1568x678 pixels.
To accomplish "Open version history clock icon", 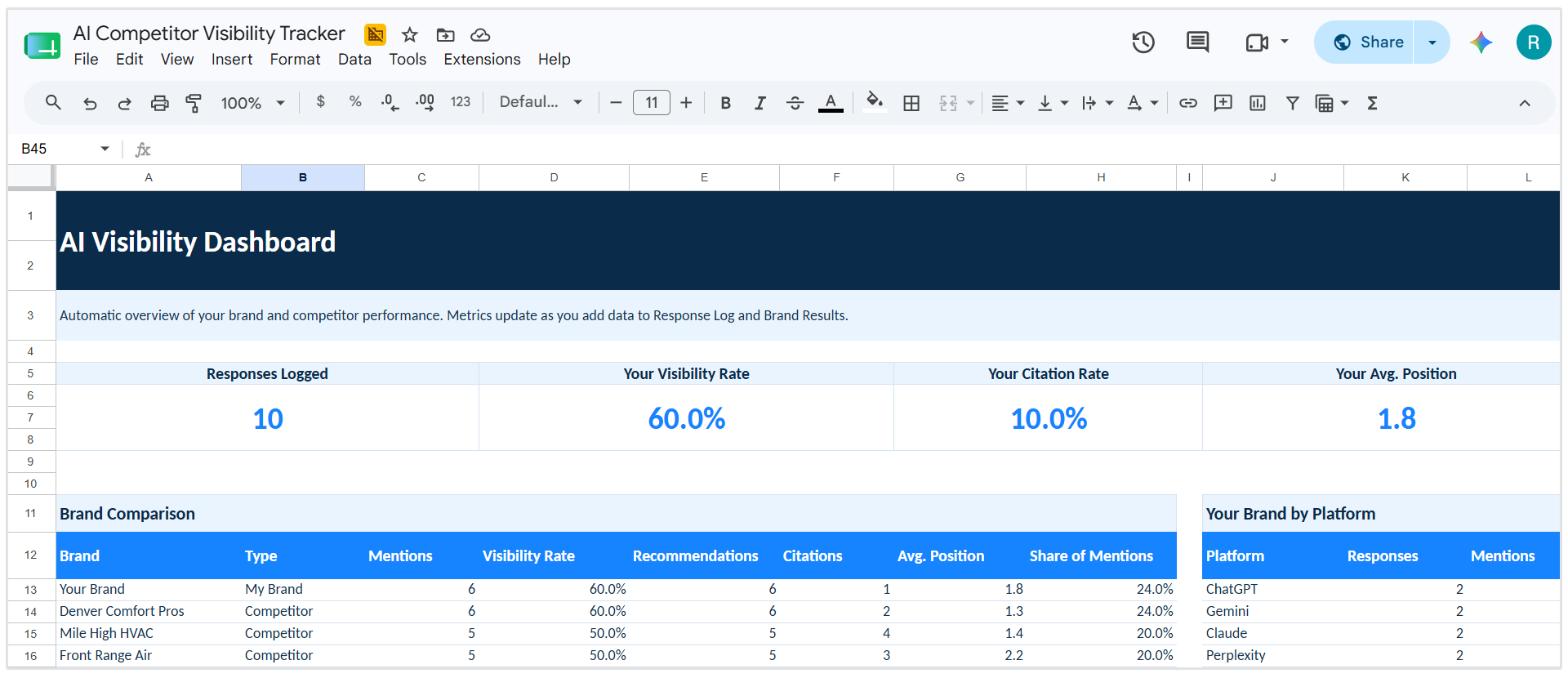I will 1143,42.
